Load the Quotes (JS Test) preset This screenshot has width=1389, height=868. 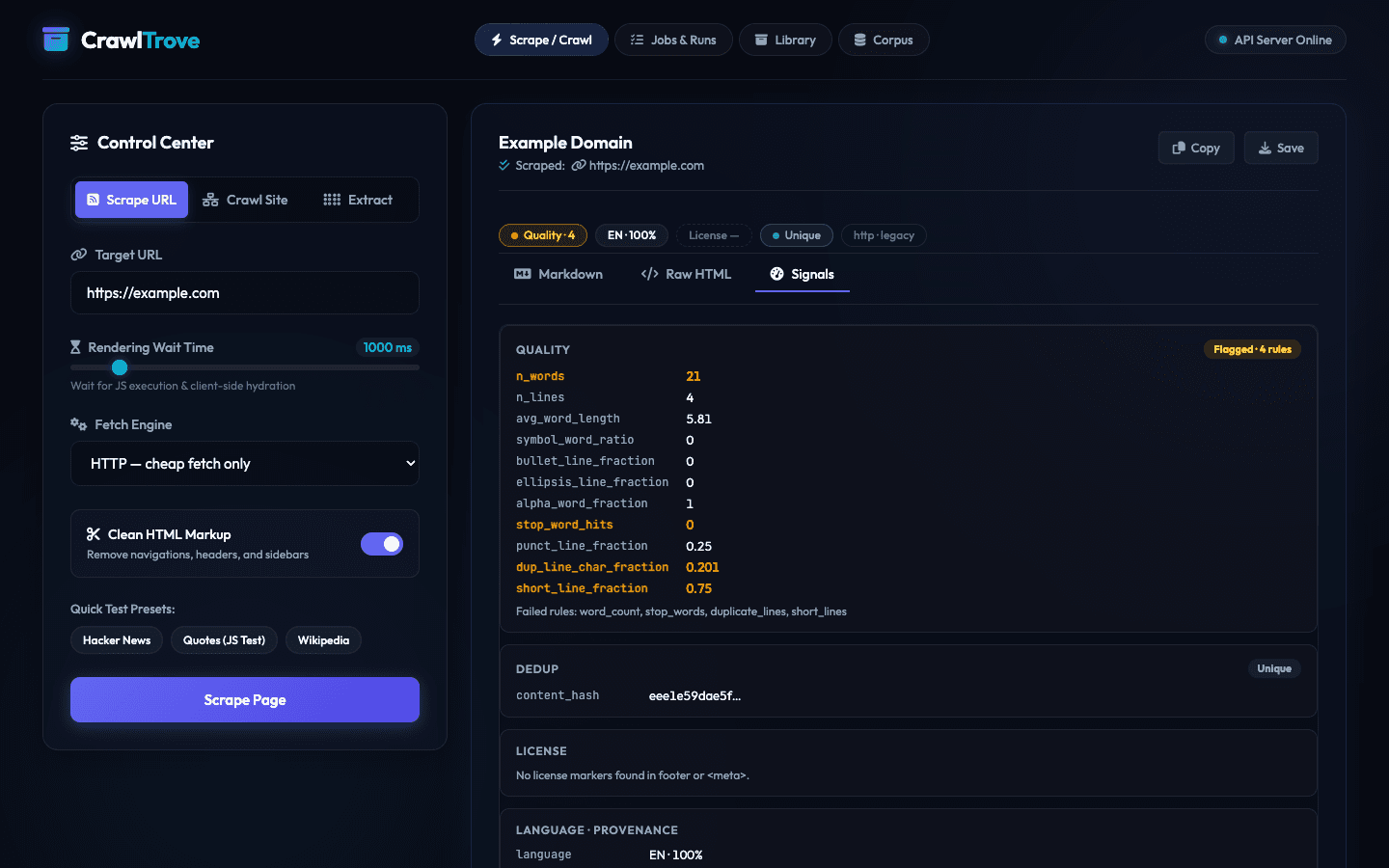[224, 640]
